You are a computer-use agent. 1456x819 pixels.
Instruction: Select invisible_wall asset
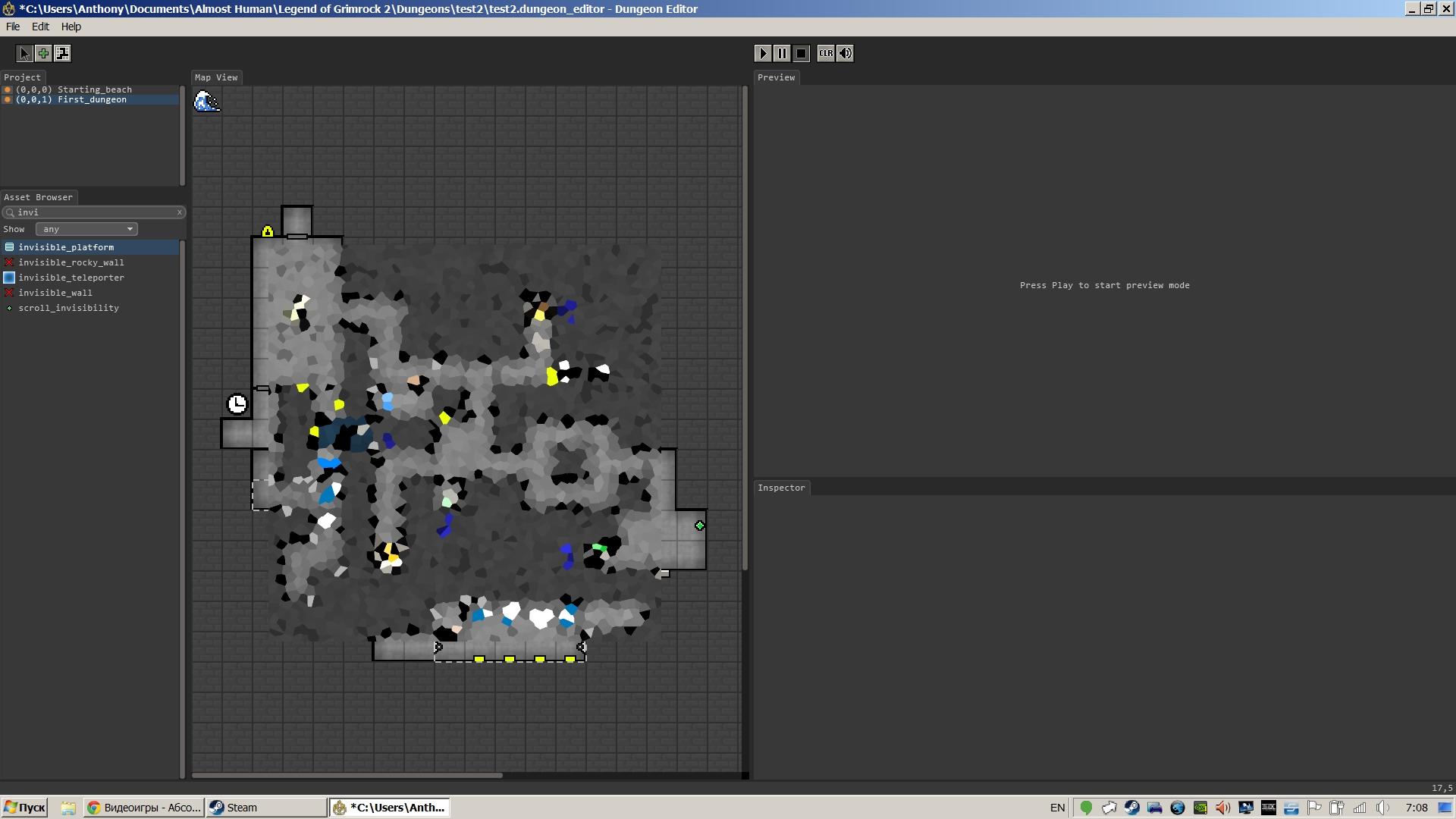tap(89, 293)
